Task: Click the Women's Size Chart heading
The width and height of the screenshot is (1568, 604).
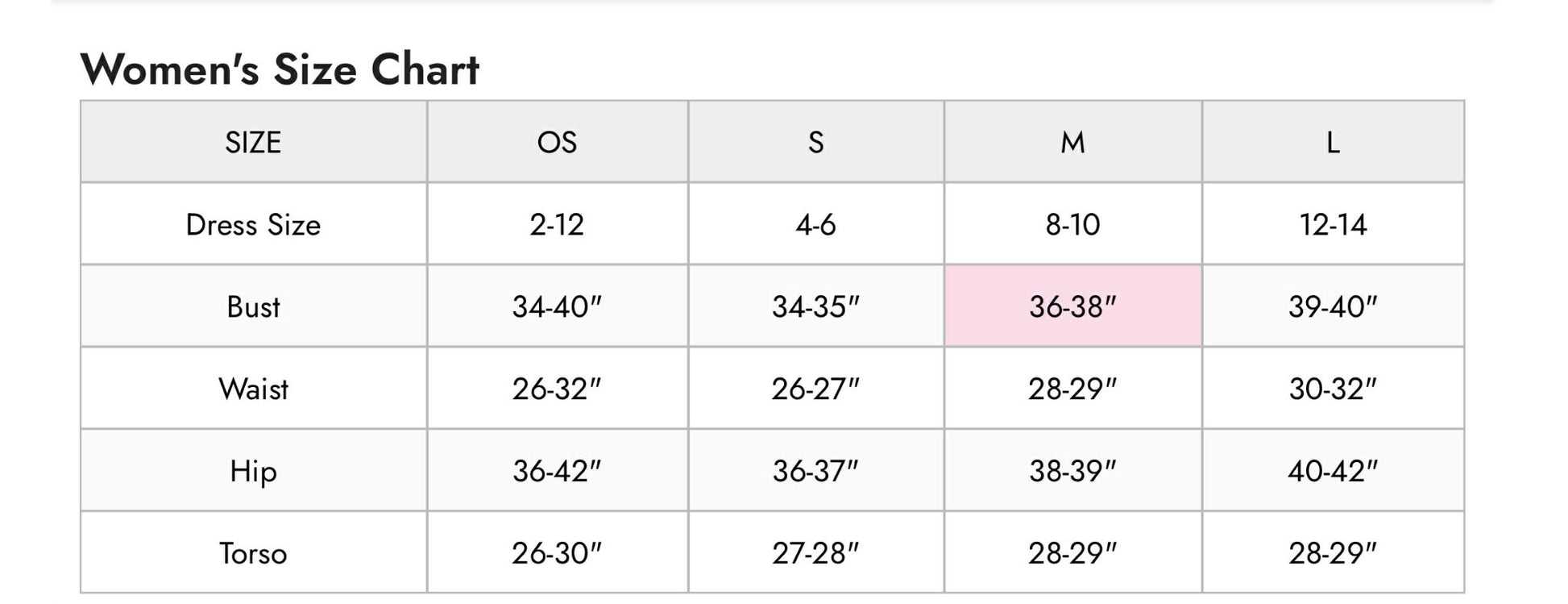Action: click(280, 69)
